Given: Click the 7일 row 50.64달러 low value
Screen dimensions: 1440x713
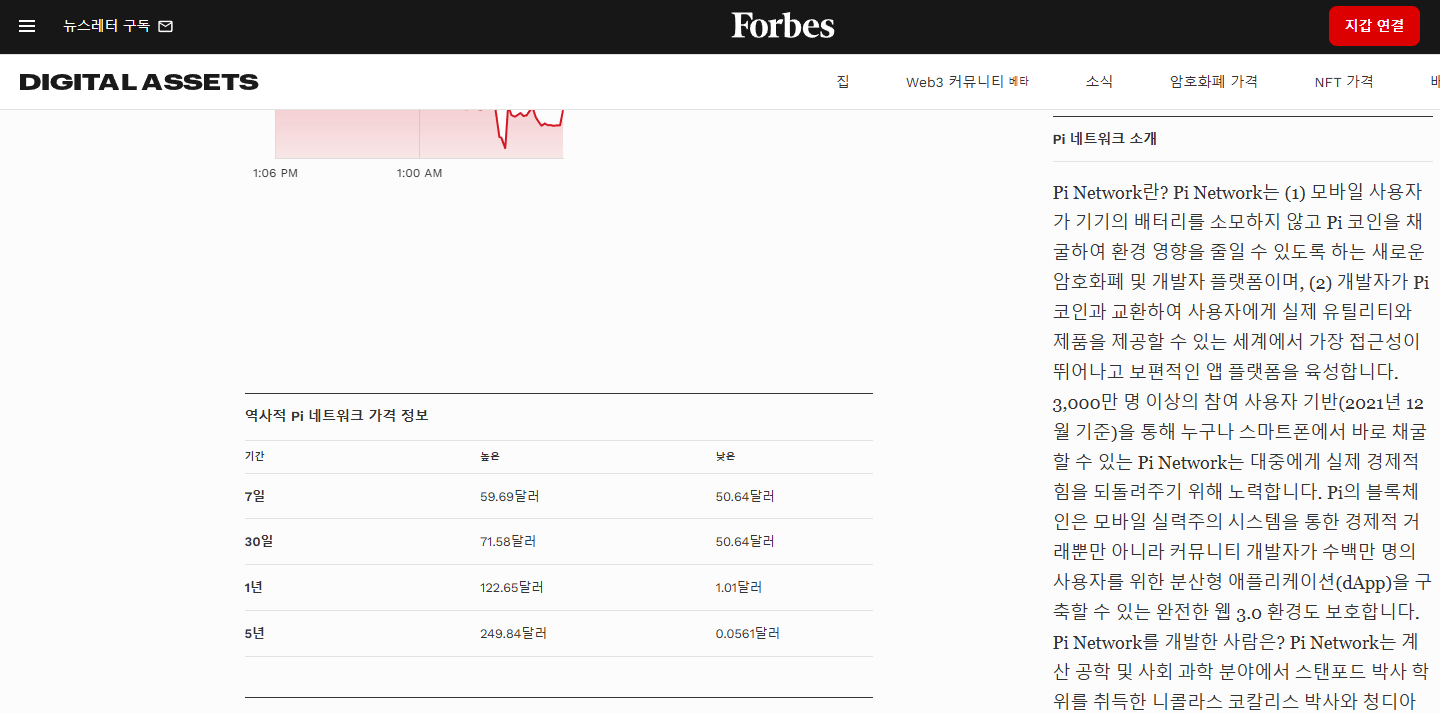Looking at the screenshot, I should coord(745,496).
